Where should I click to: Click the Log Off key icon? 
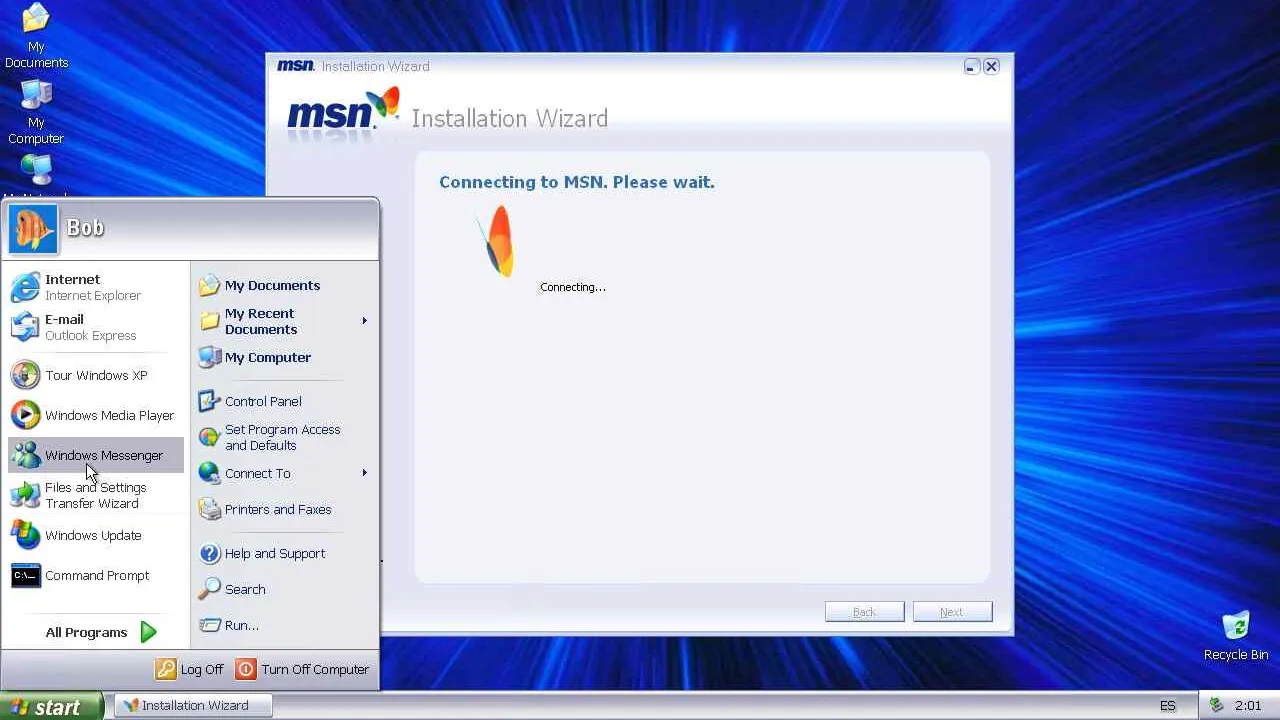(166, 669)
